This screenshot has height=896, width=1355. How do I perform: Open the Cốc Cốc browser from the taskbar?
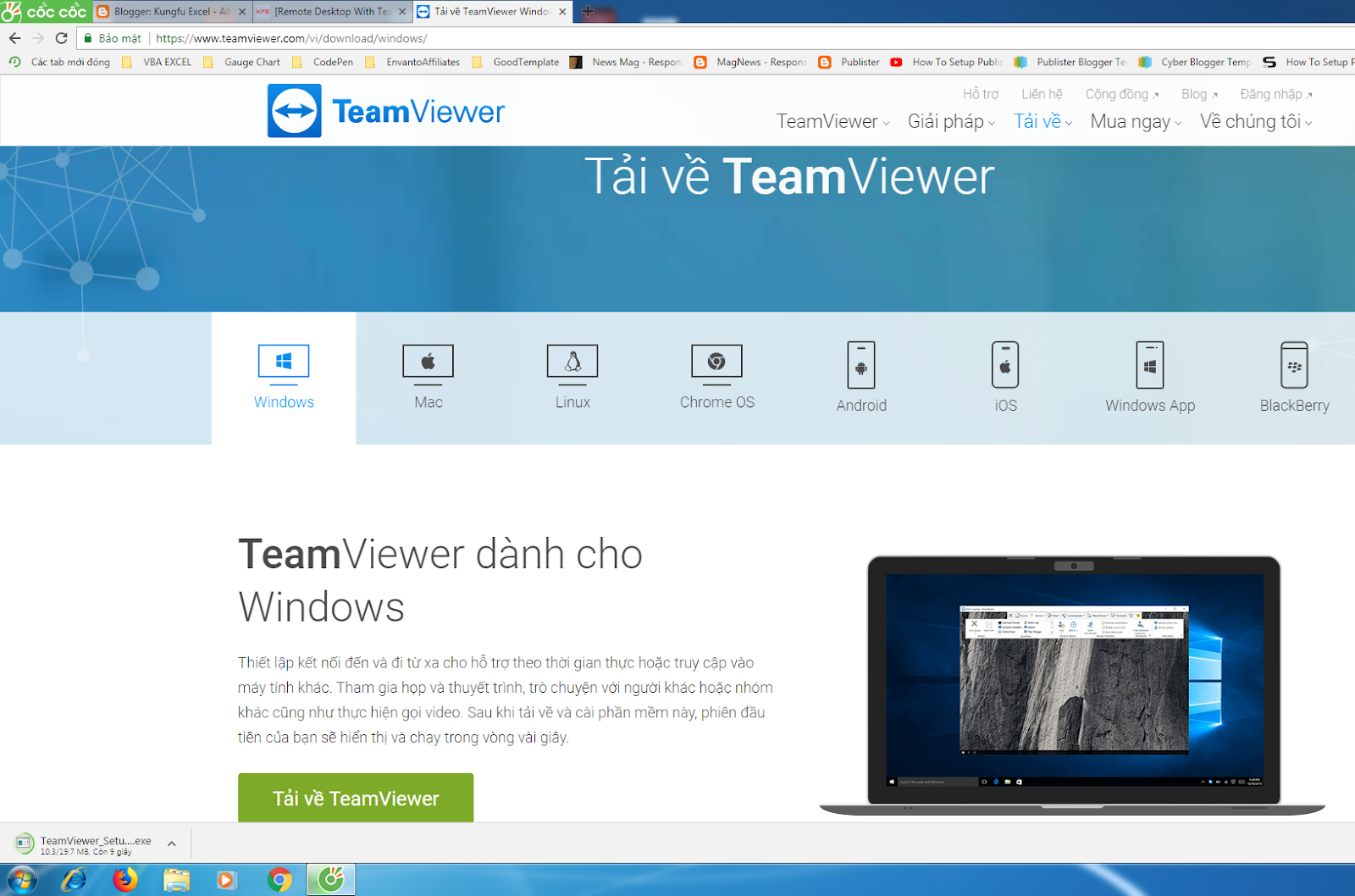329,879
